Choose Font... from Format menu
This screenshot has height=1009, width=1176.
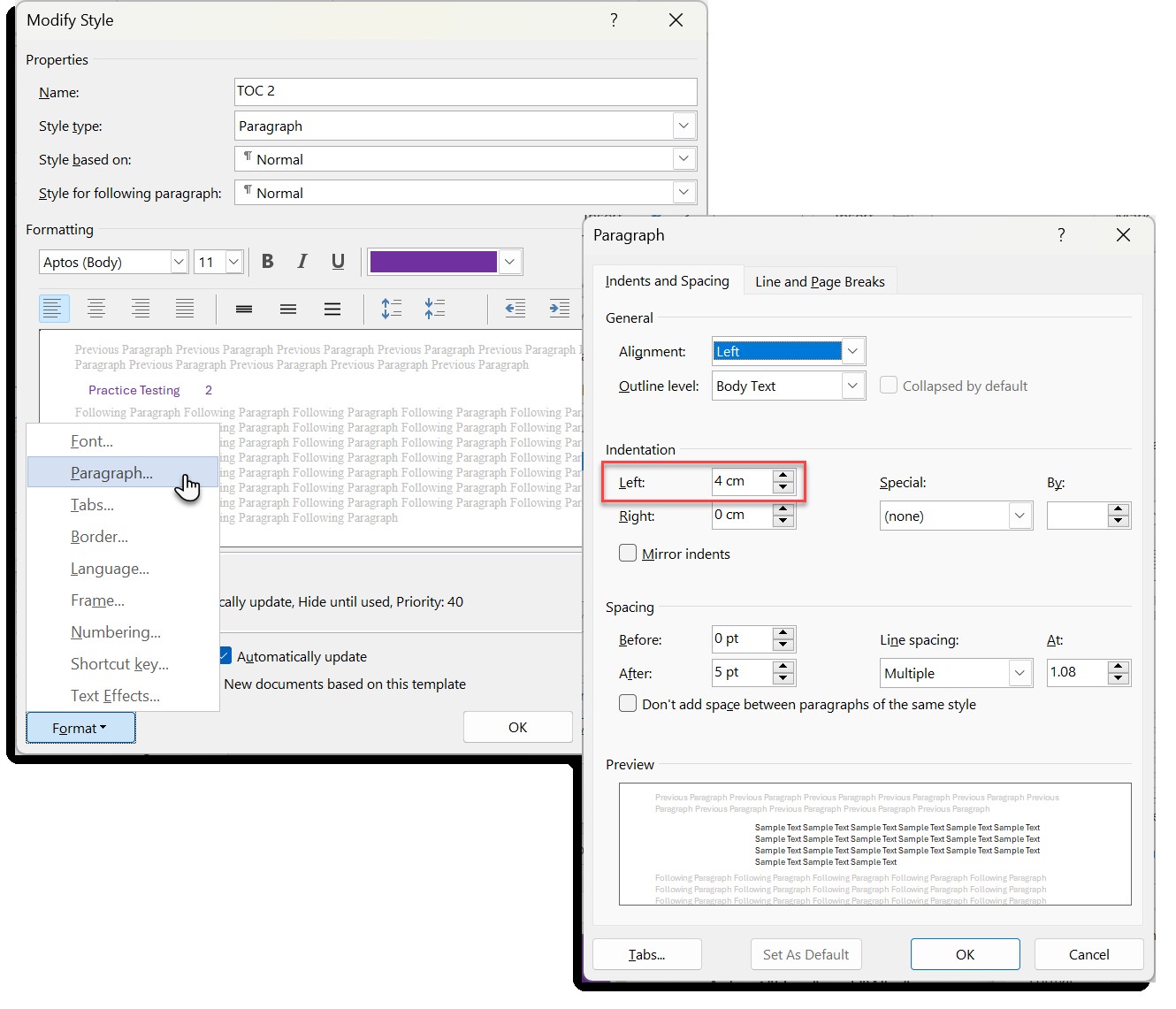click(x=123, y=440)
